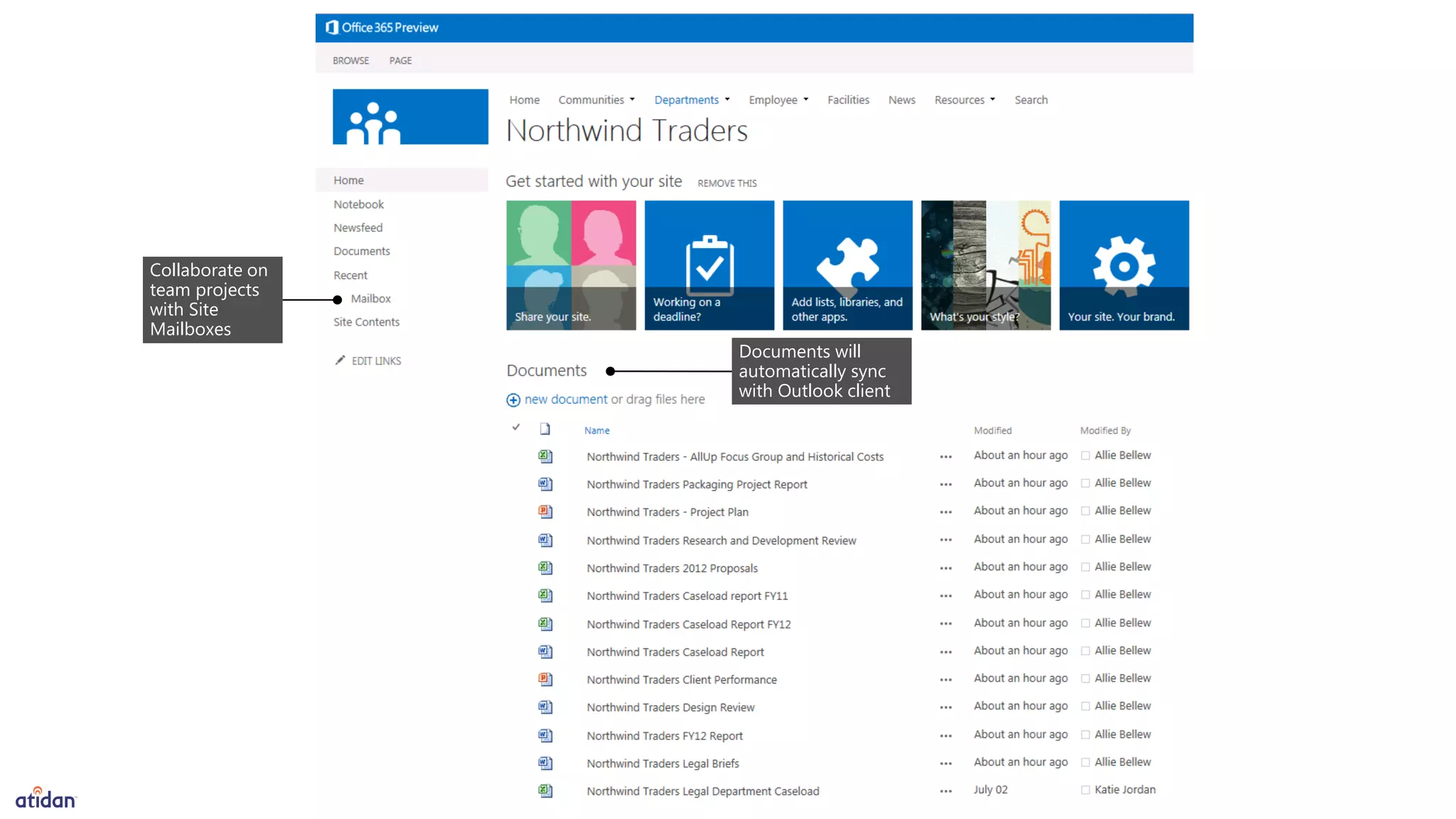
Task: Open the BROWSE ribbon tab
Action: pyautogui.click(x=350, y=60)
